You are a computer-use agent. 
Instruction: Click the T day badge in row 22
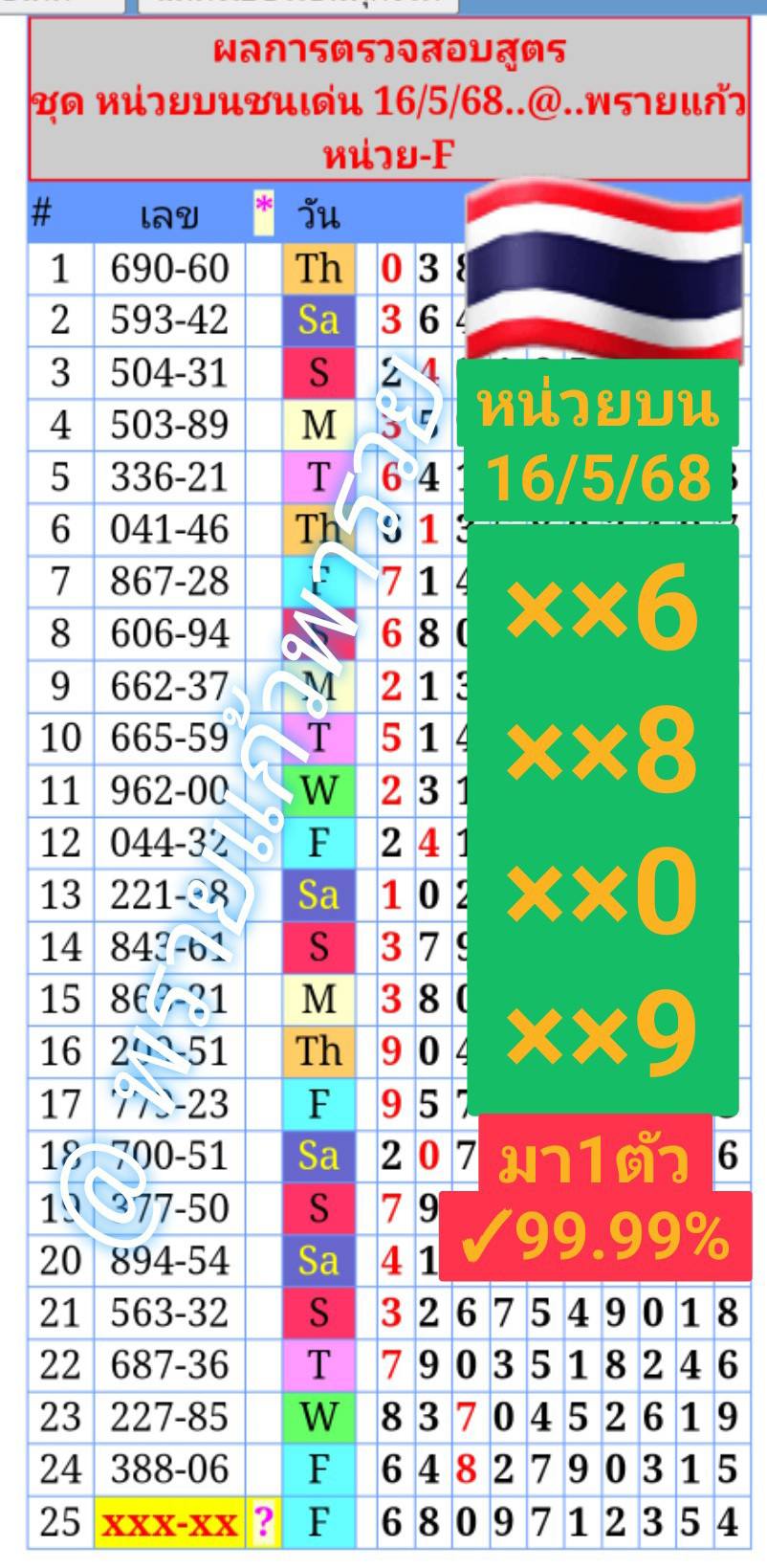318,1365
